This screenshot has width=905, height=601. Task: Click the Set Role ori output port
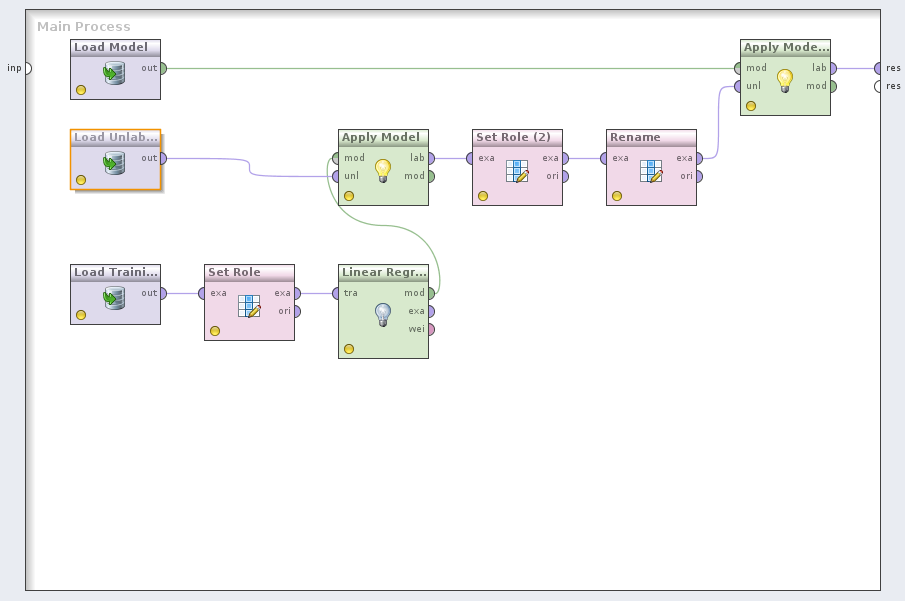(297, 311)
